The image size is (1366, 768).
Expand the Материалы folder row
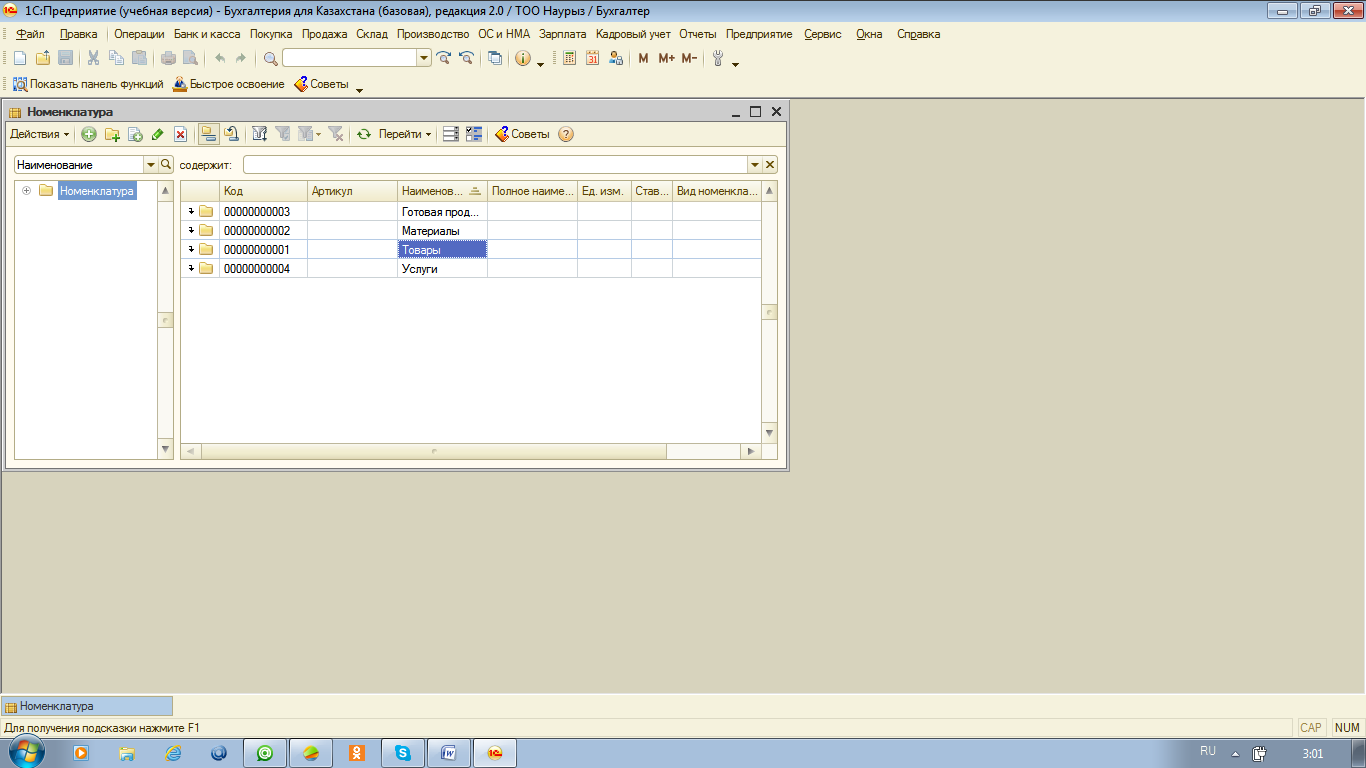pos(192,230)
